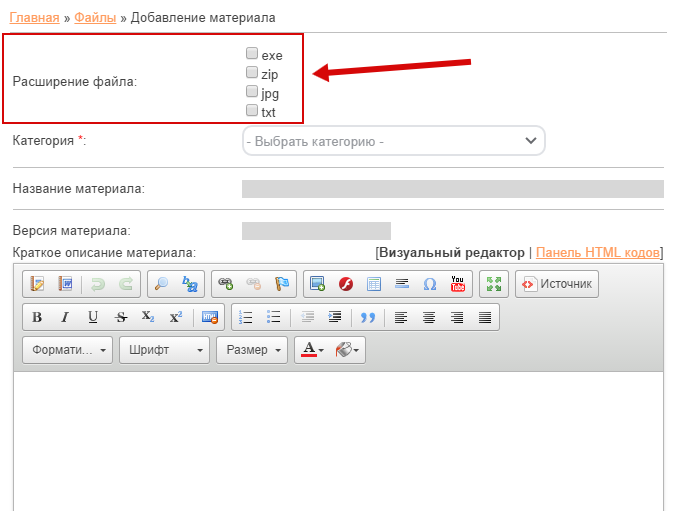Insert a numbered list

pyautogui.click(x=246, y=317)
